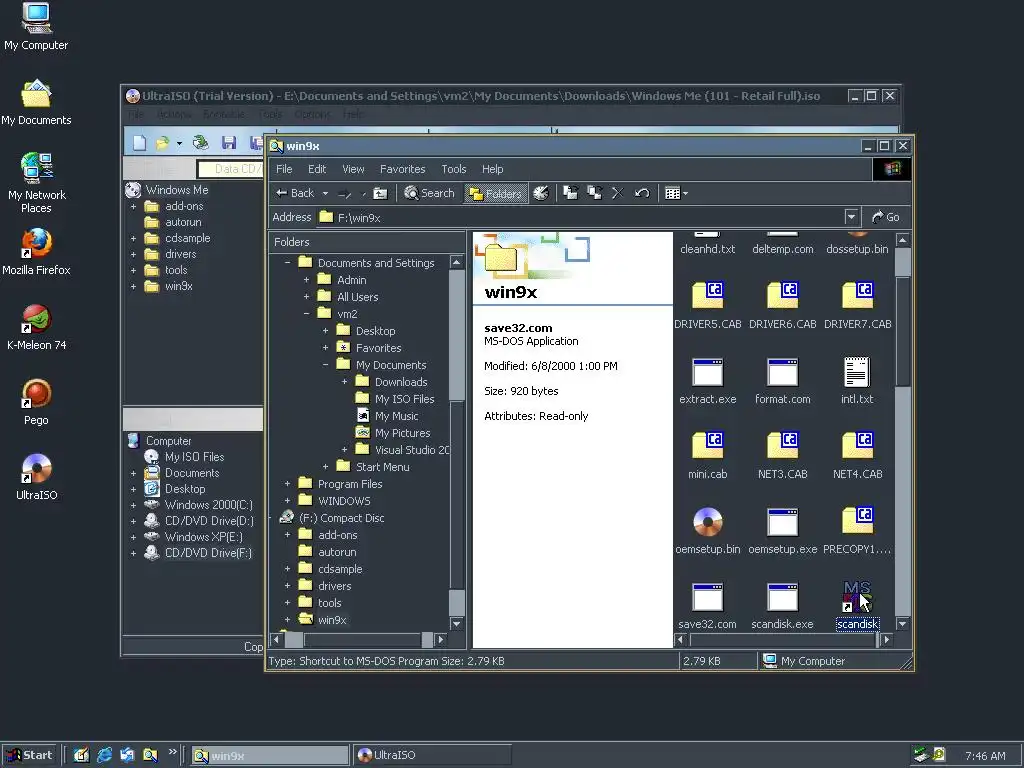Image resolution: width=1024 pixels, height=768 pixels.
Task: Click the Undo toolbar icon
Action: [642, 193]
